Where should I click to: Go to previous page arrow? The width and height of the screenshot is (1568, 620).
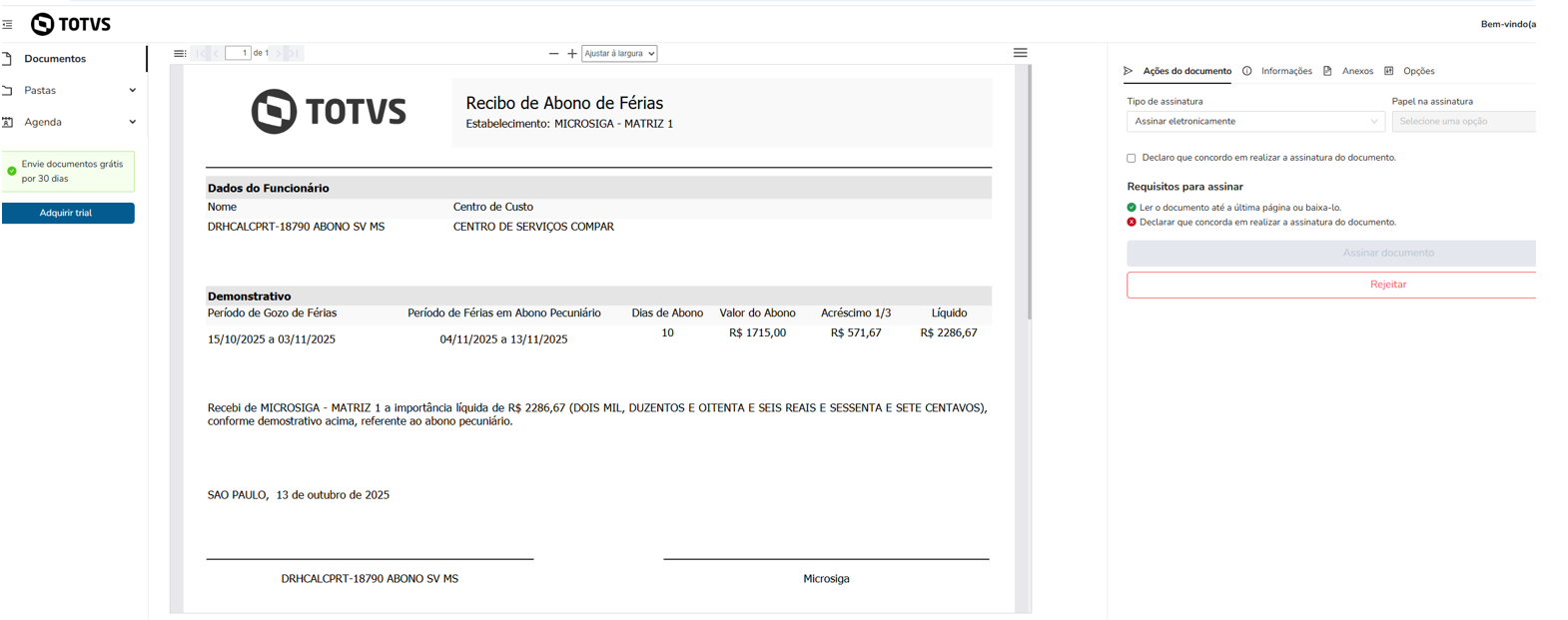point(216,54)
